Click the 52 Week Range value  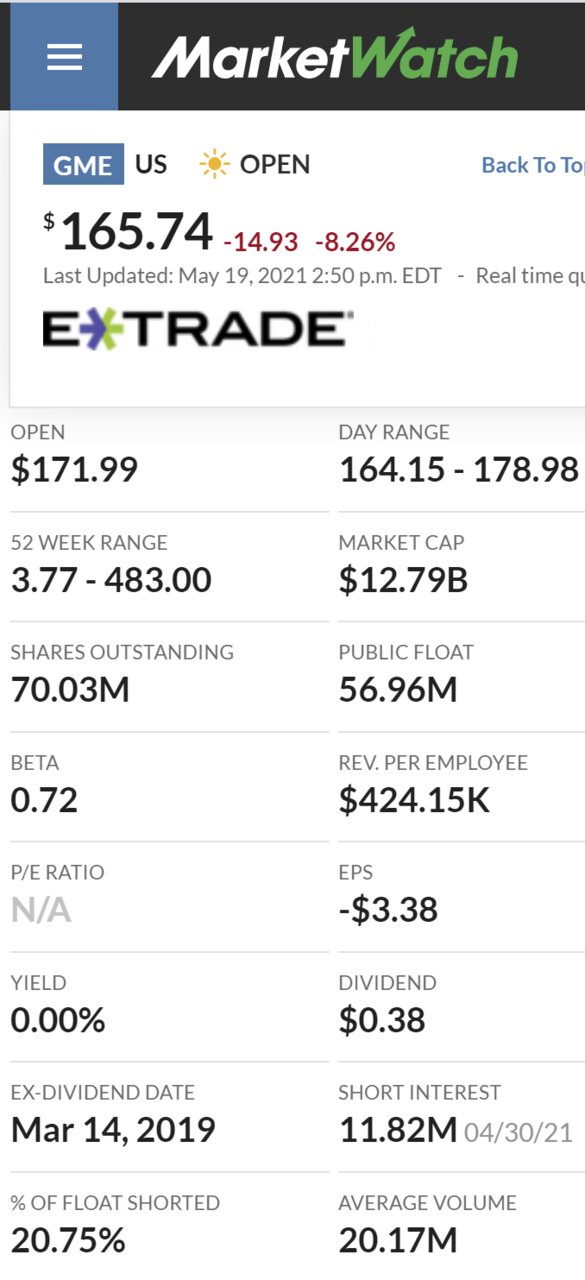pos(111,579)
